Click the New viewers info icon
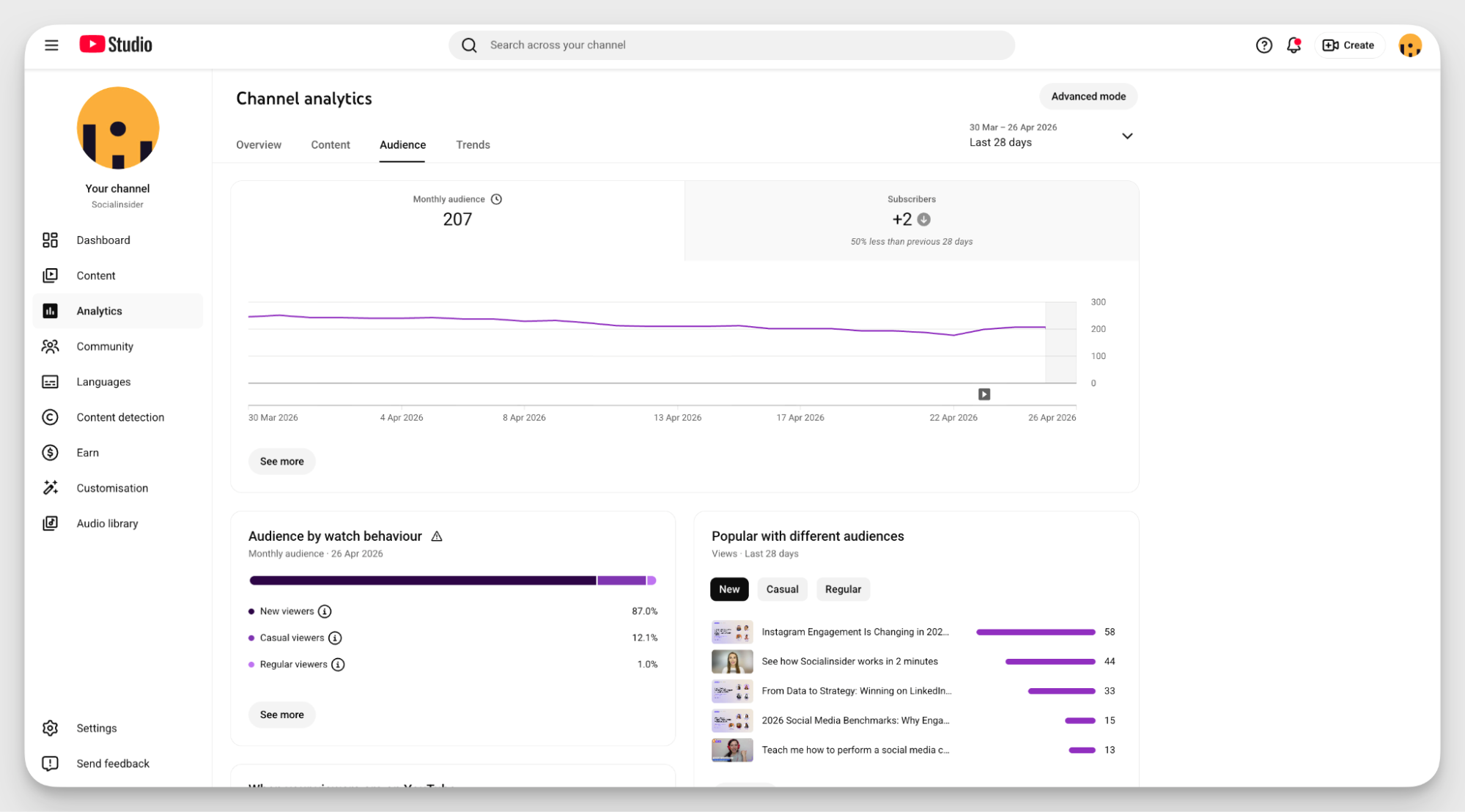 click(x=325, y=611)
